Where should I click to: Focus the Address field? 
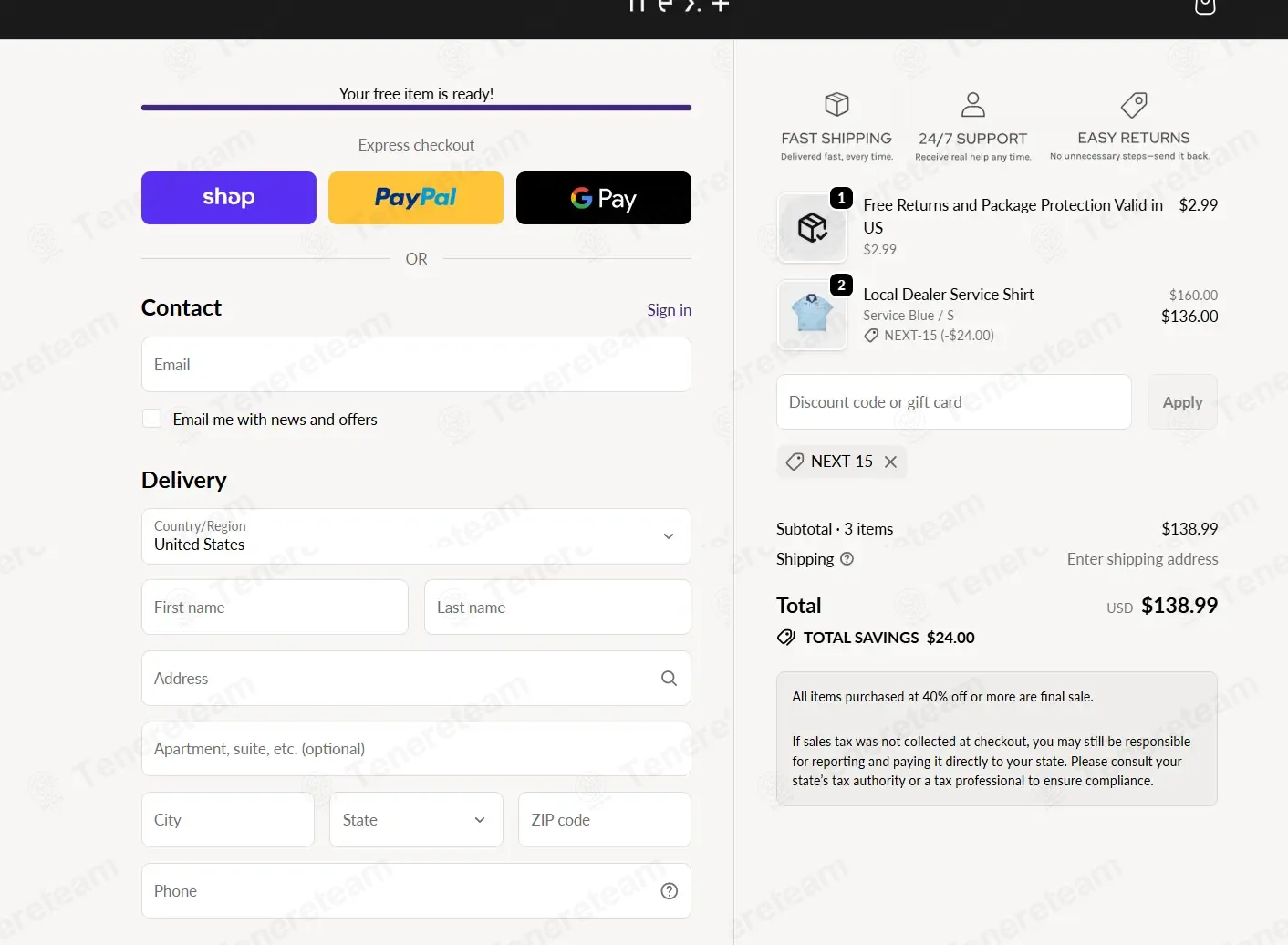pyautogui.click(x=416, y=679)
